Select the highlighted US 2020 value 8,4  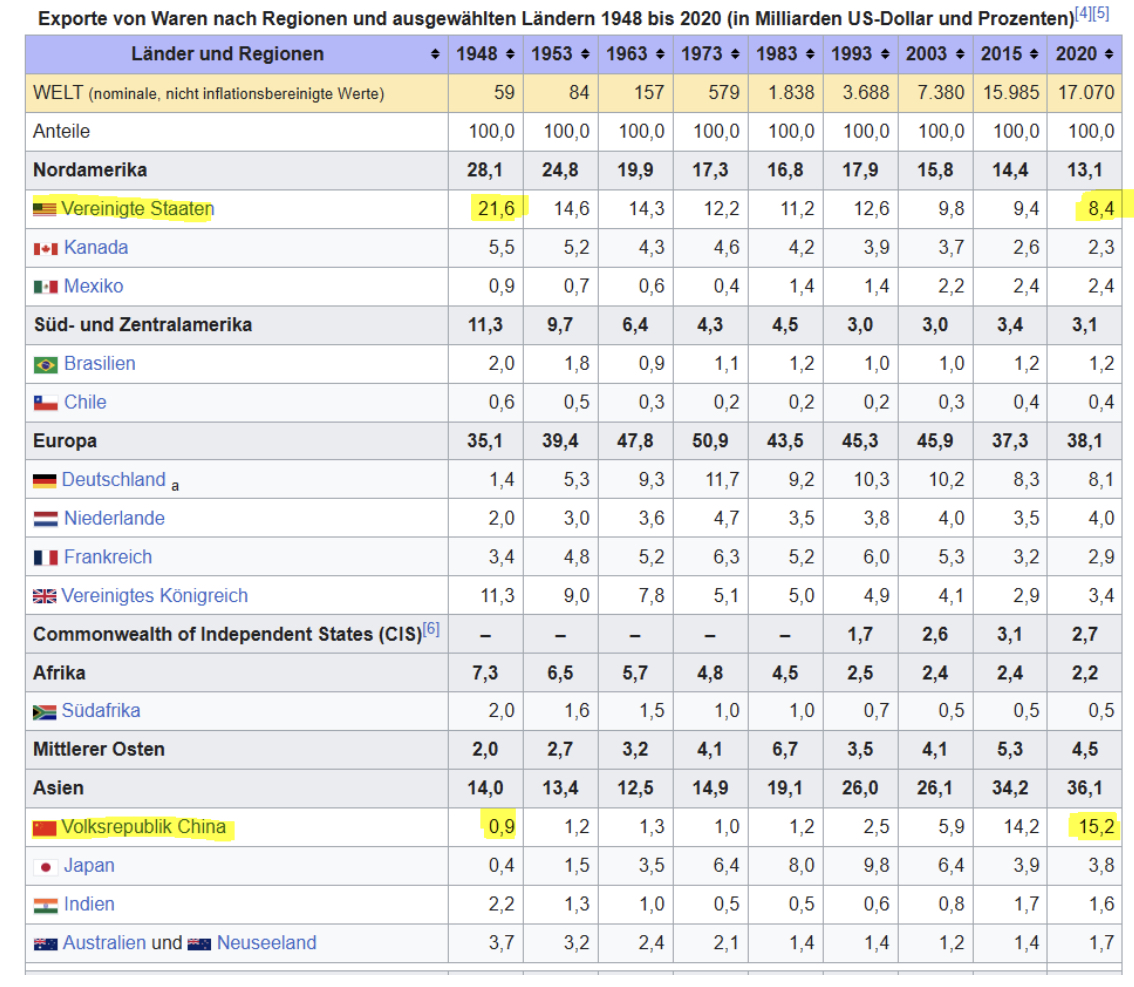1101,209
